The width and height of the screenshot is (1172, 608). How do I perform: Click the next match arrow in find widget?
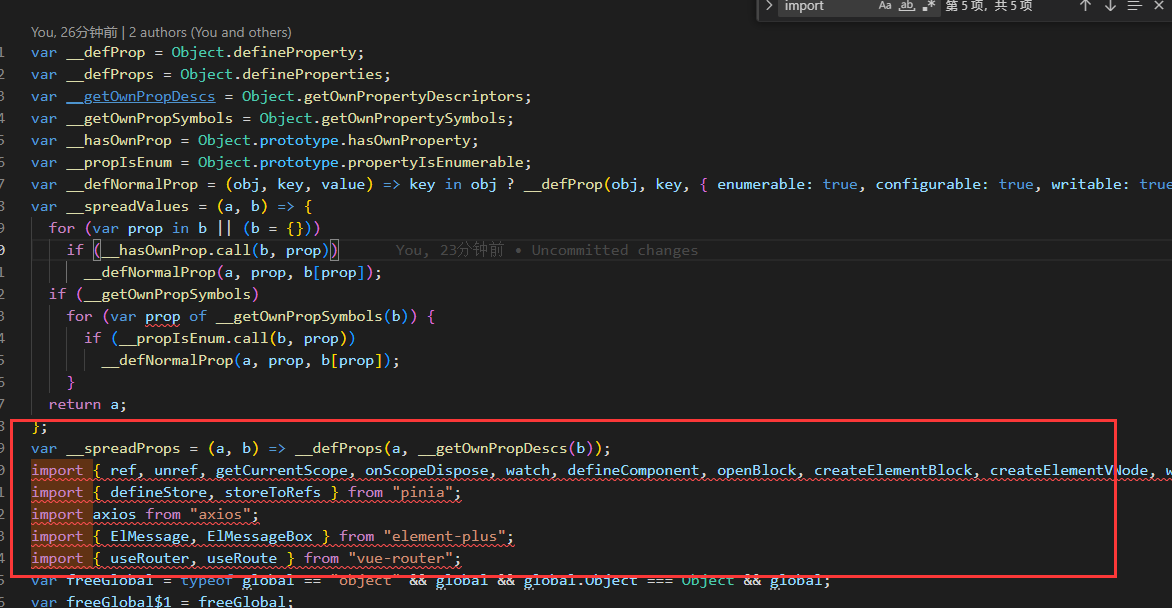[1110, 7]
